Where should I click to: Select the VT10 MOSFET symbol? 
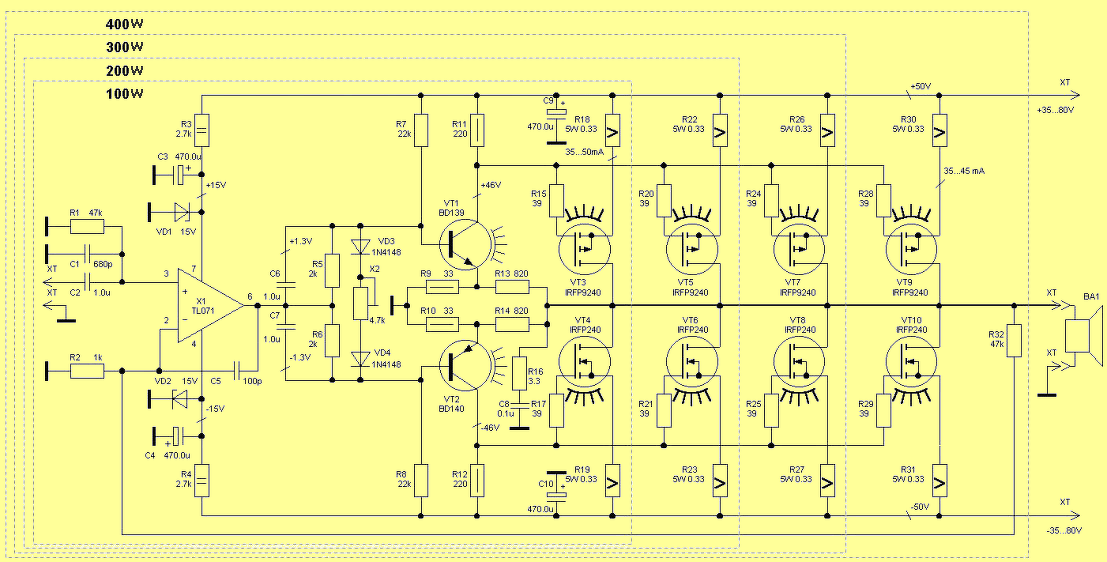(911, 361)
